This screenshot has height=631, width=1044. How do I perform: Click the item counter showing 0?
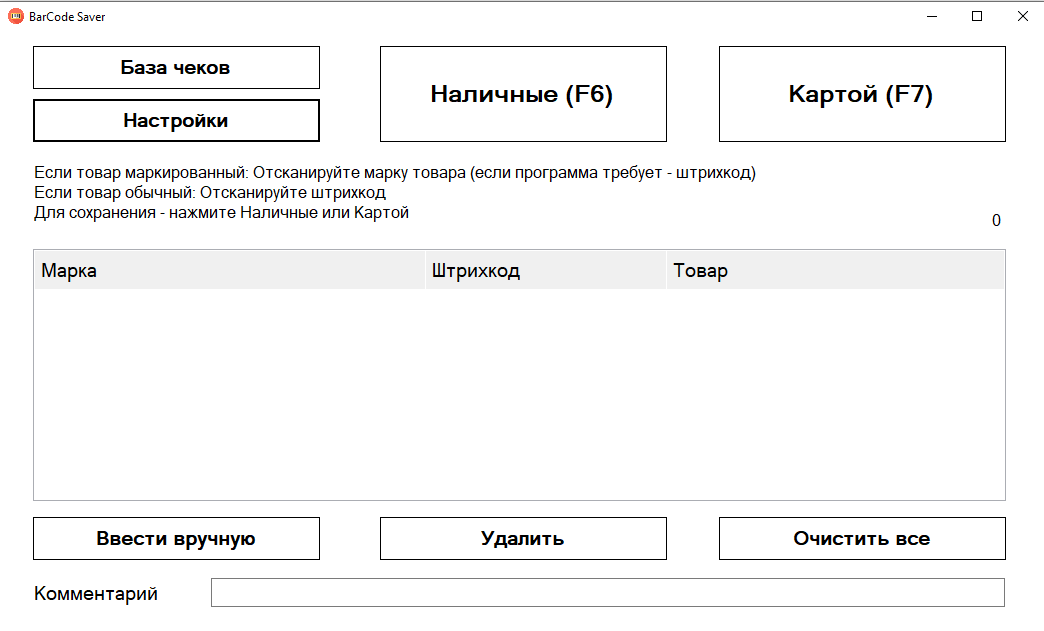pos(996,221)
